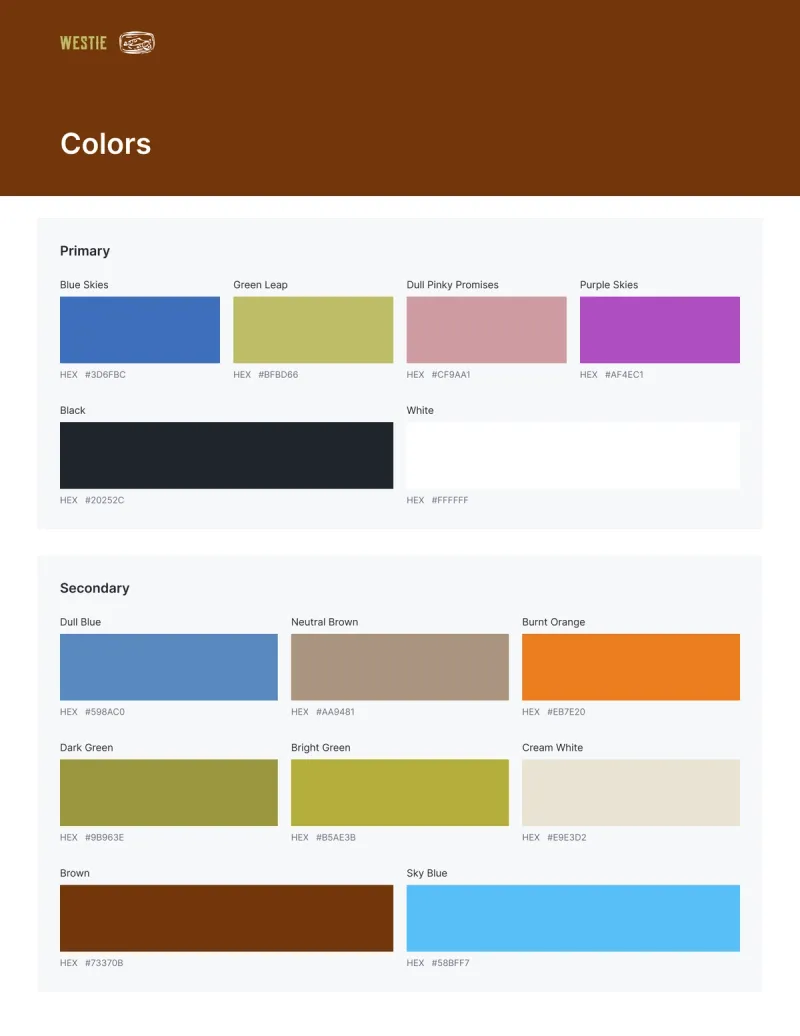Select the Green Leap color swatch

(313, 330)
